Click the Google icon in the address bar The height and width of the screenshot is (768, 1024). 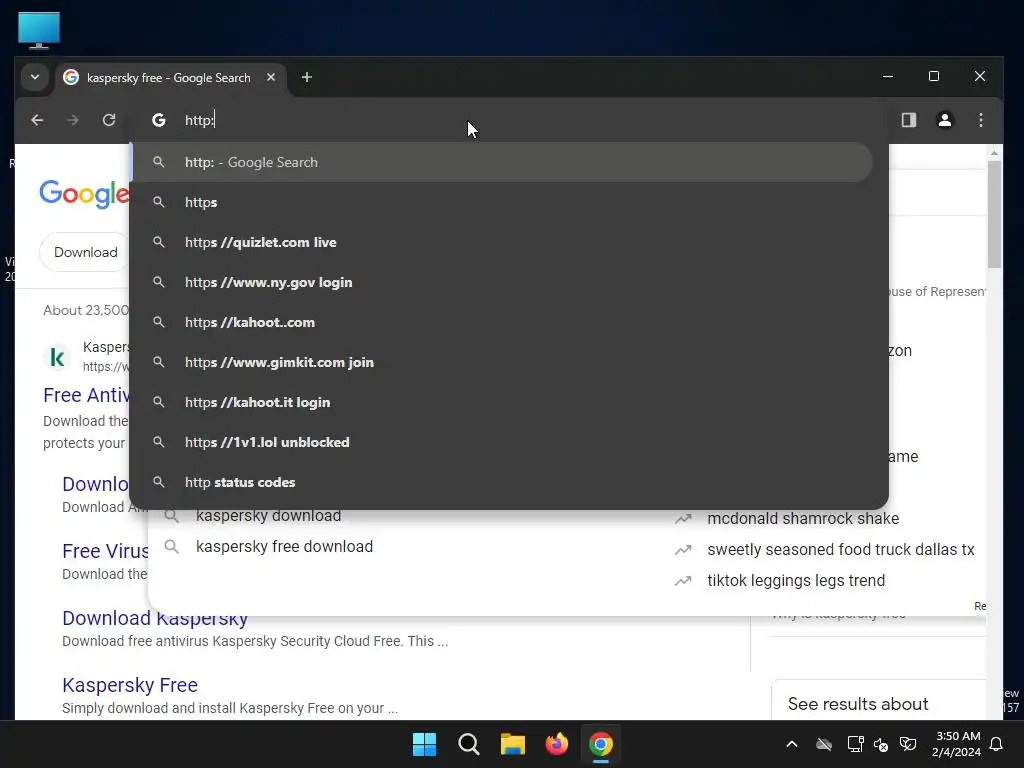[x=159, y=120]
